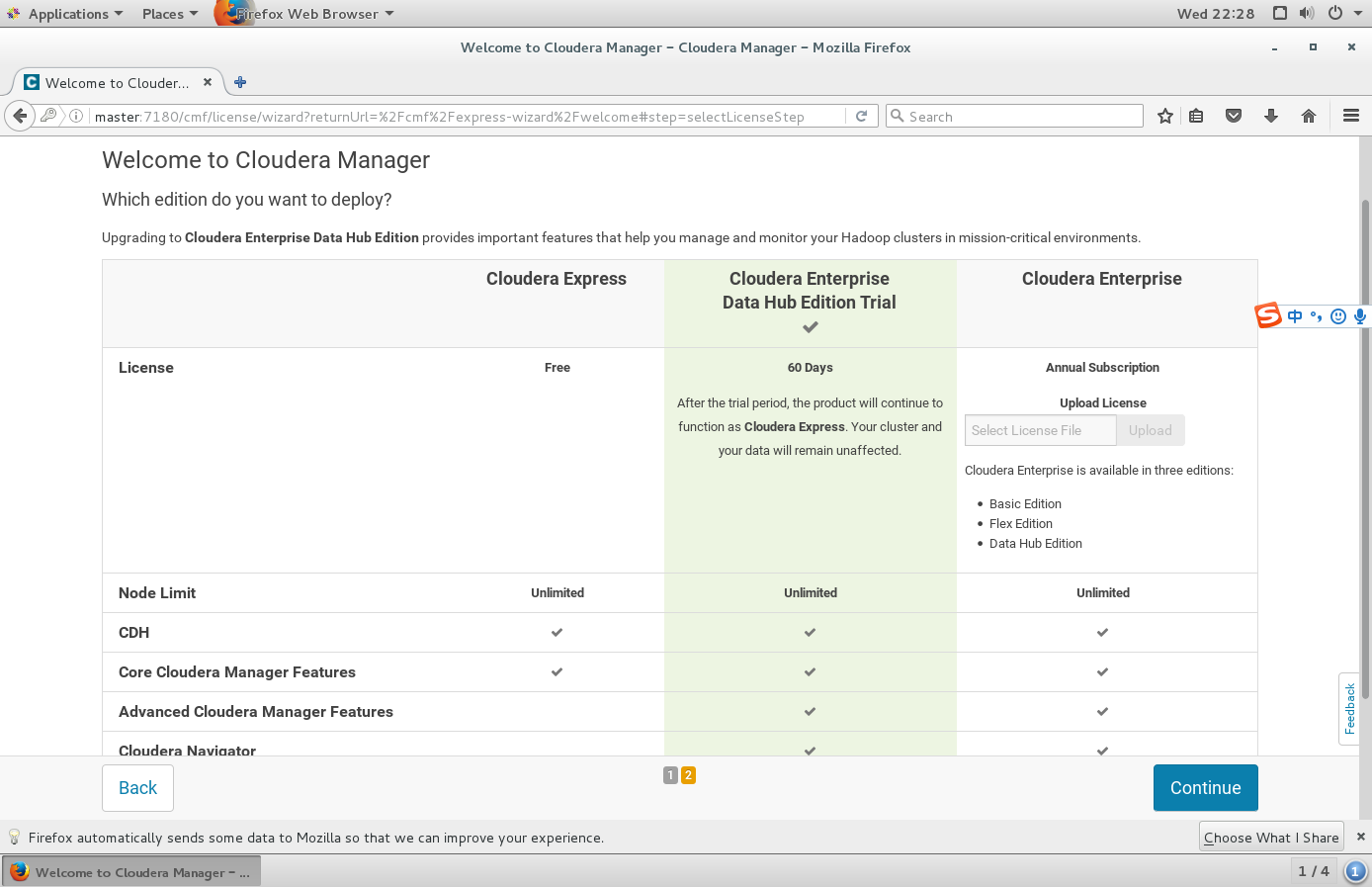Click the lightbulb icon in notification bar
The height and width of the screenshot is (887, 1372).
[x=14, y=837]
